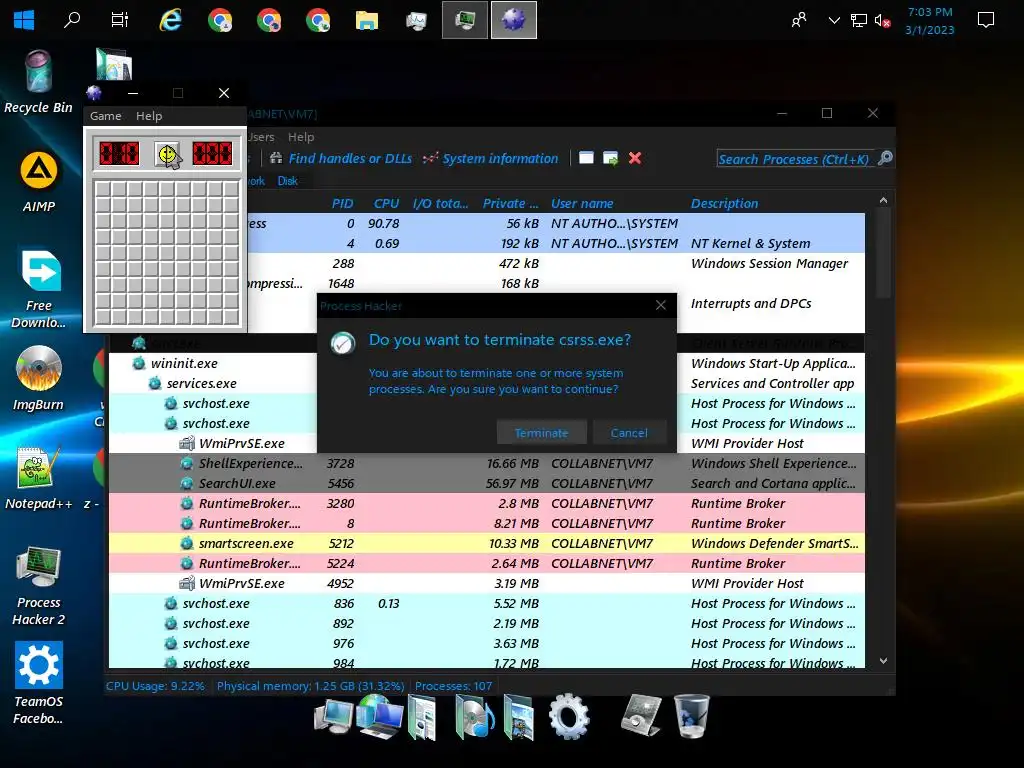
Task: Click Processes: 107 in status bar
Action: pos(453,686)
